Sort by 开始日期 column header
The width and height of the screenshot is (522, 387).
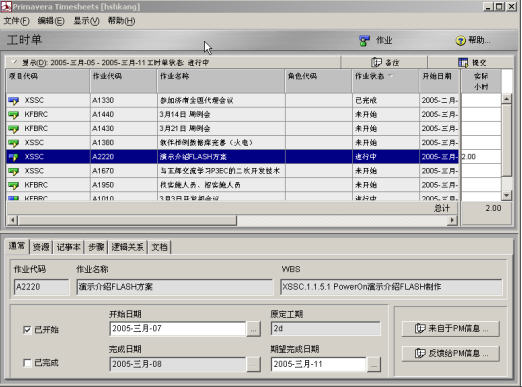(439, 81)
